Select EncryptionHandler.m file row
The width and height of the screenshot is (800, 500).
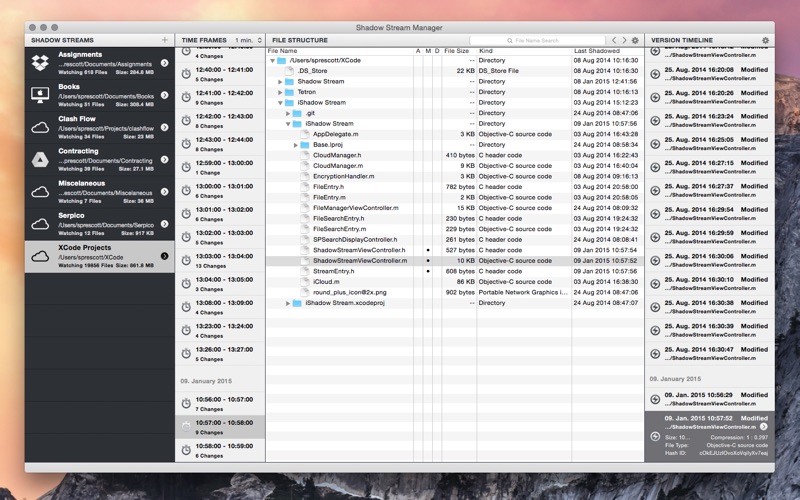(455, 177)
